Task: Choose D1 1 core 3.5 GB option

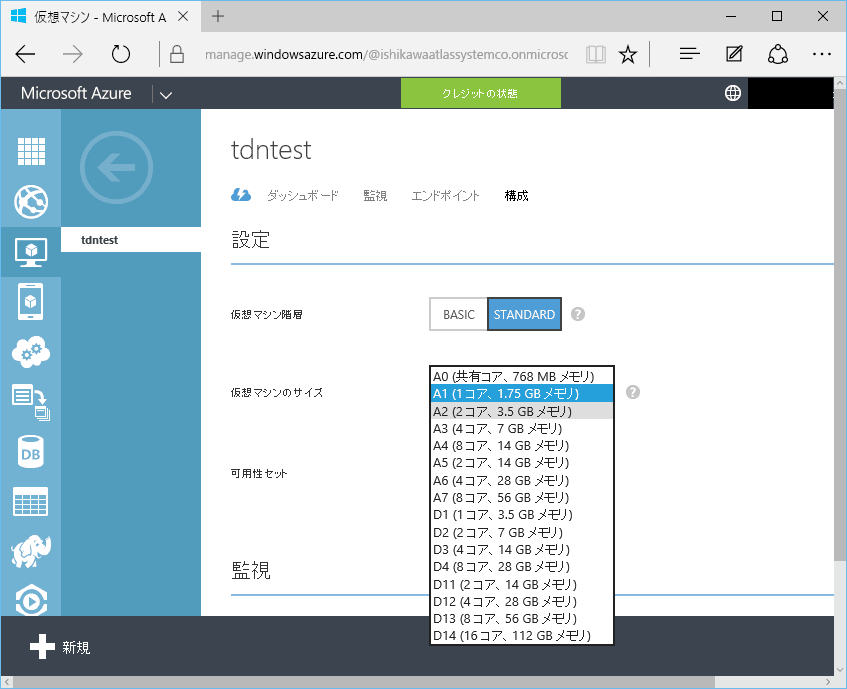Action: click(522, 515)
